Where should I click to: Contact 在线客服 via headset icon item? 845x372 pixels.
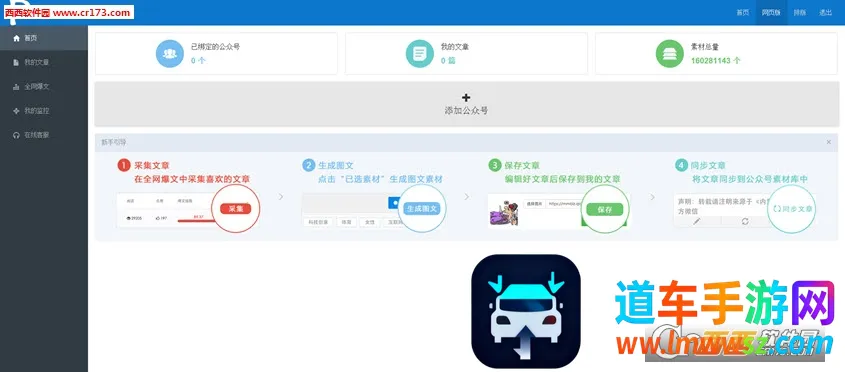[x=44, y=135]
